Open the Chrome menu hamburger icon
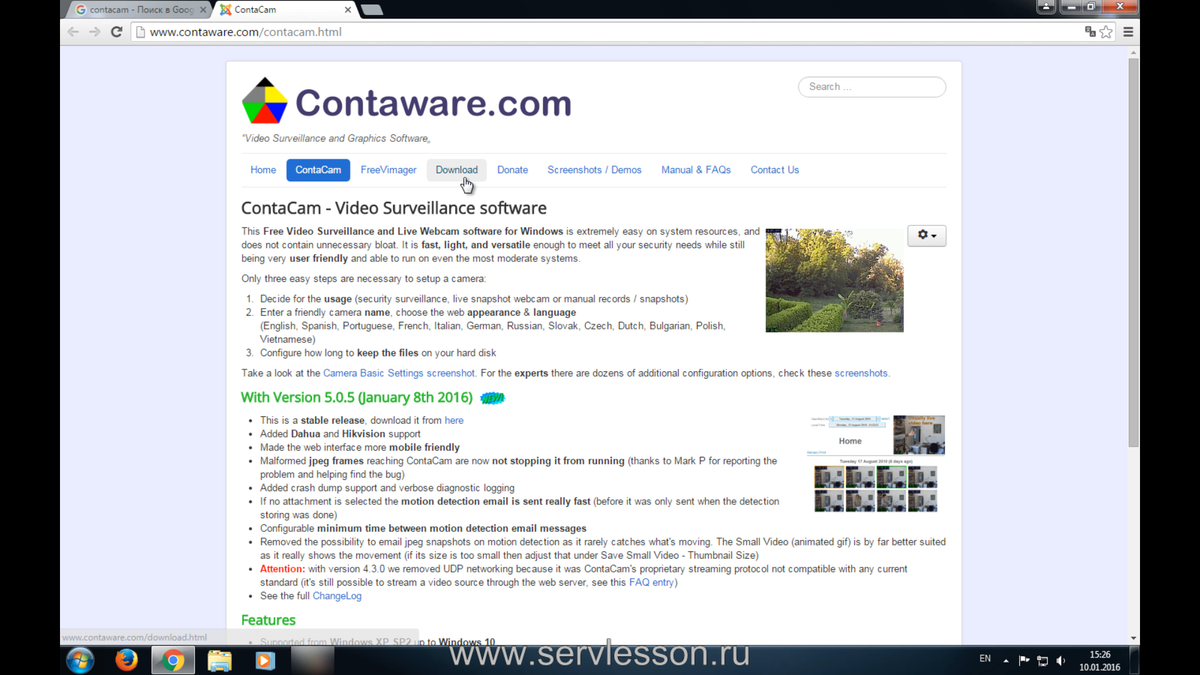The width and height of the screenshot is (1200, 675). (x=1128, y=32)
